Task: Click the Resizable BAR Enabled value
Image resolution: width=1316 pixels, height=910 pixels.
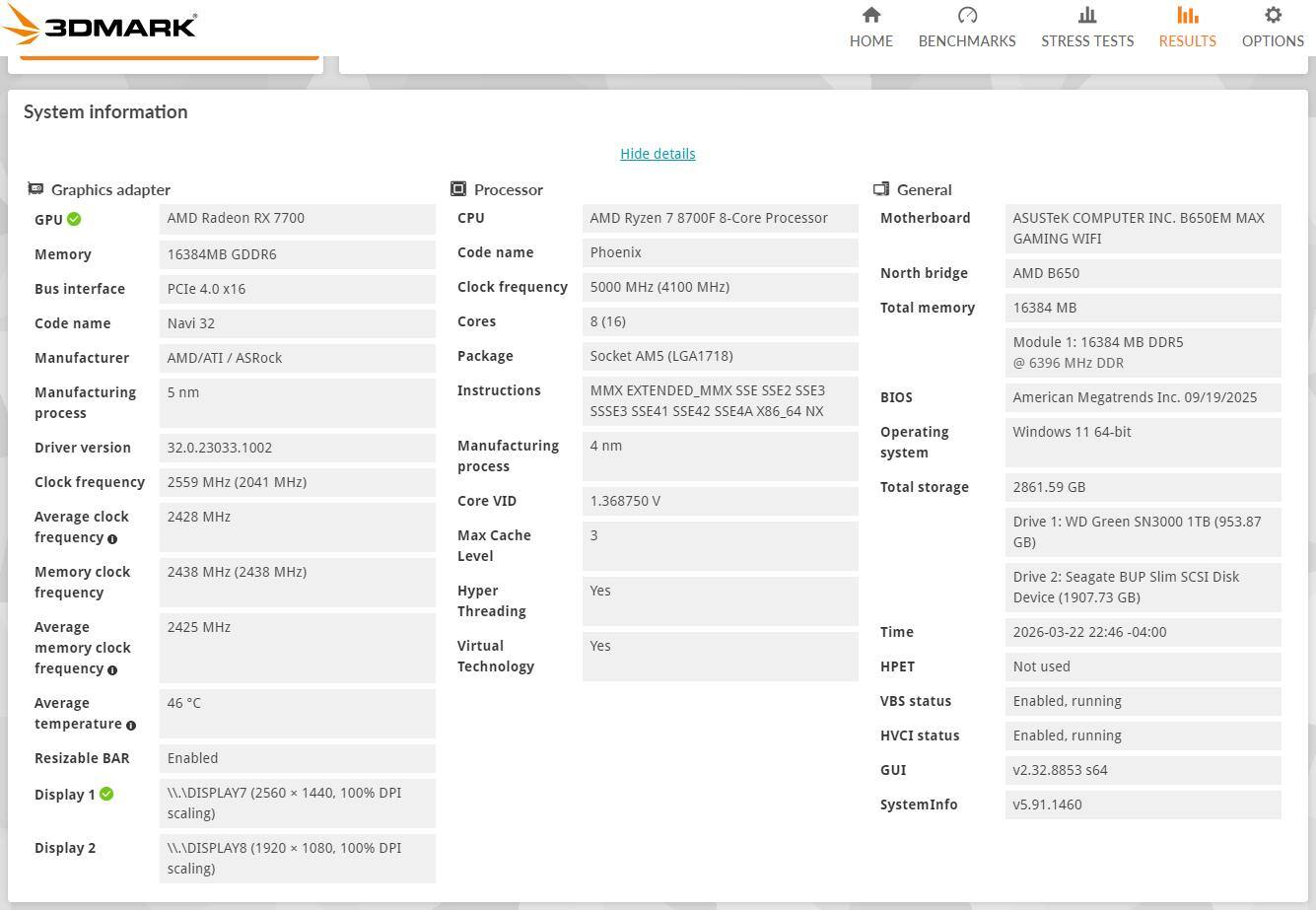Action: pyautogui.click(x=297, y=758)
